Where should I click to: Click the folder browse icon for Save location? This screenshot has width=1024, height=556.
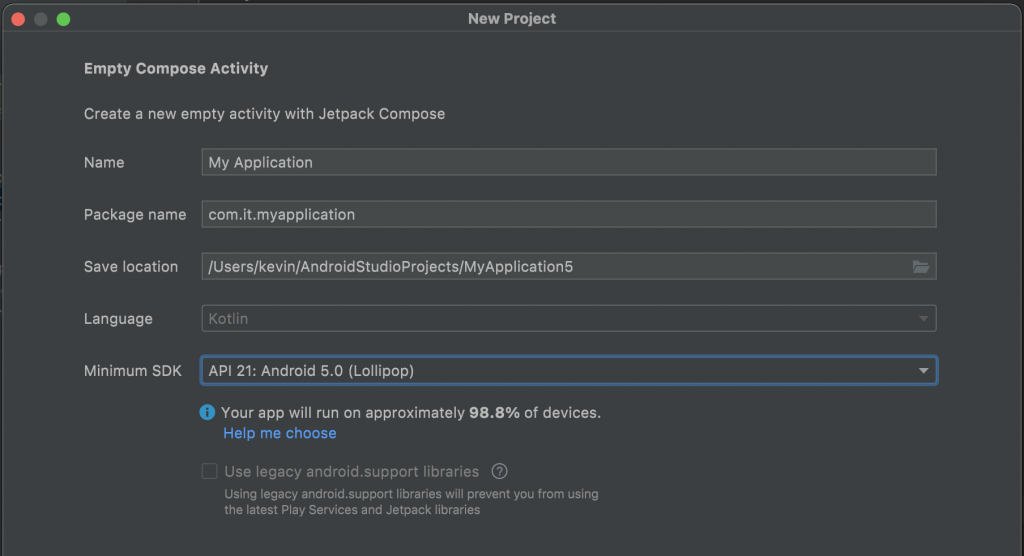point(921,267)
